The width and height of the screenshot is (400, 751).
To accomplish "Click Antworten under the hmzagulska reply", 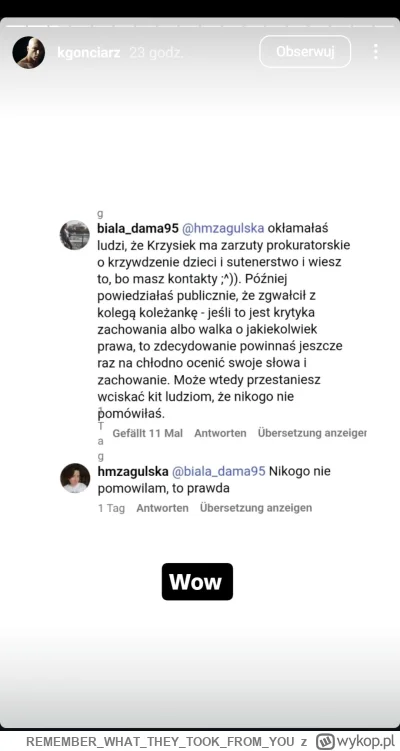I will tap(162, 508).
